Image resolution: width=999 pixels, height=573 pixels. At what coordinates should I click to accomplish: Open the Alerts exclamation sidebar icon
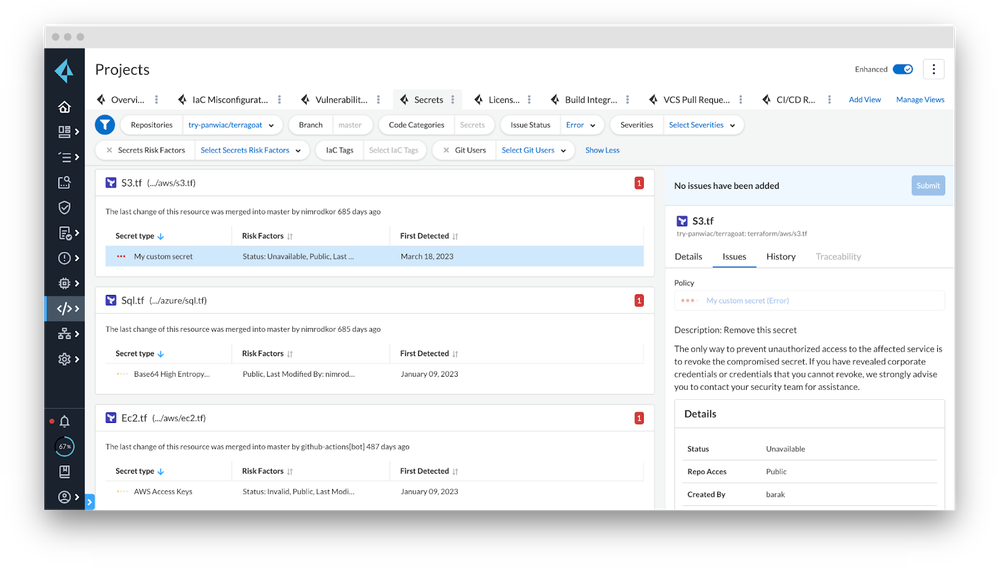(64, 258)
